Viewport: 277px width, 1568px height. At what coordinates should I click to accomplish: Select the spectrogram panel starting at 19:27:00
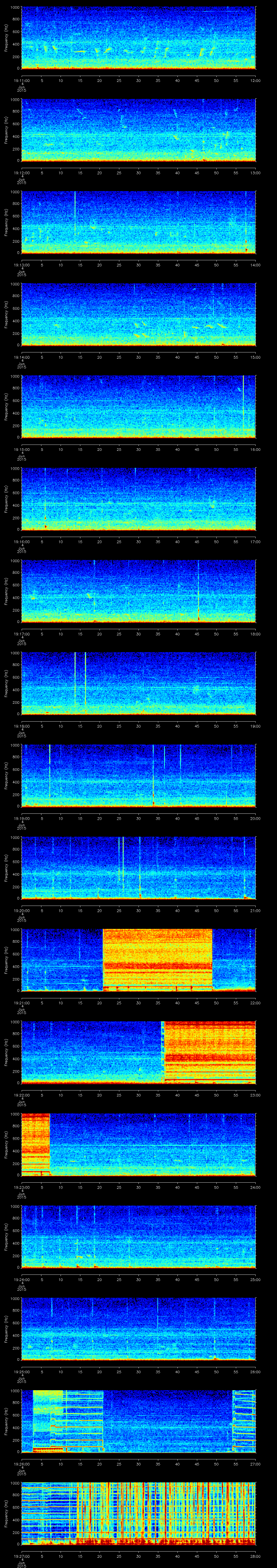(139, 1513)
